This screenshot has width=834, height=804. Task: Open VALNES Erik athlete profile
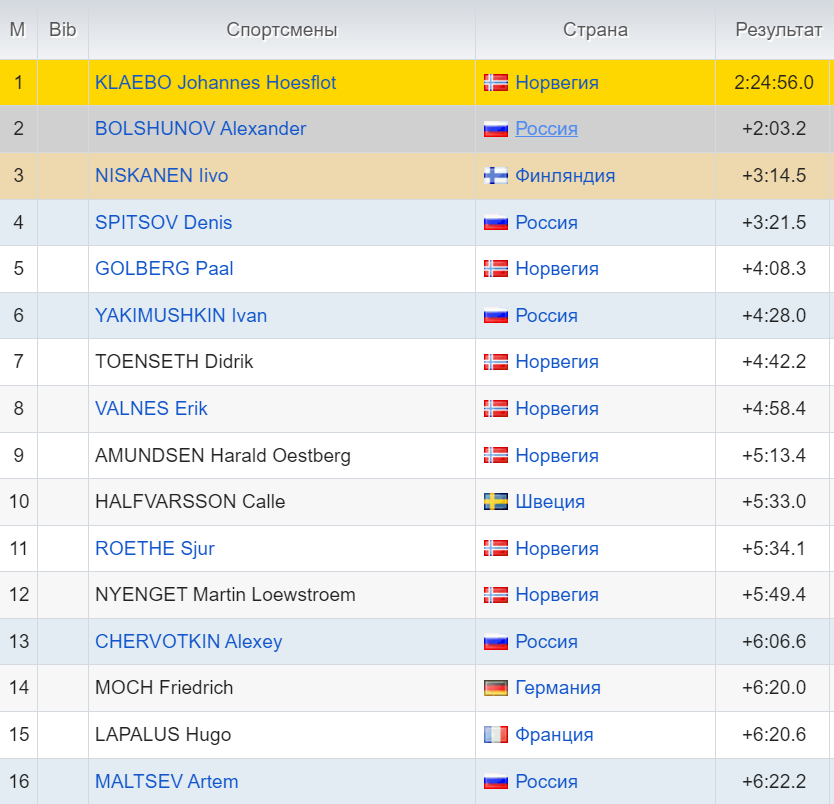tap(151, 408)
